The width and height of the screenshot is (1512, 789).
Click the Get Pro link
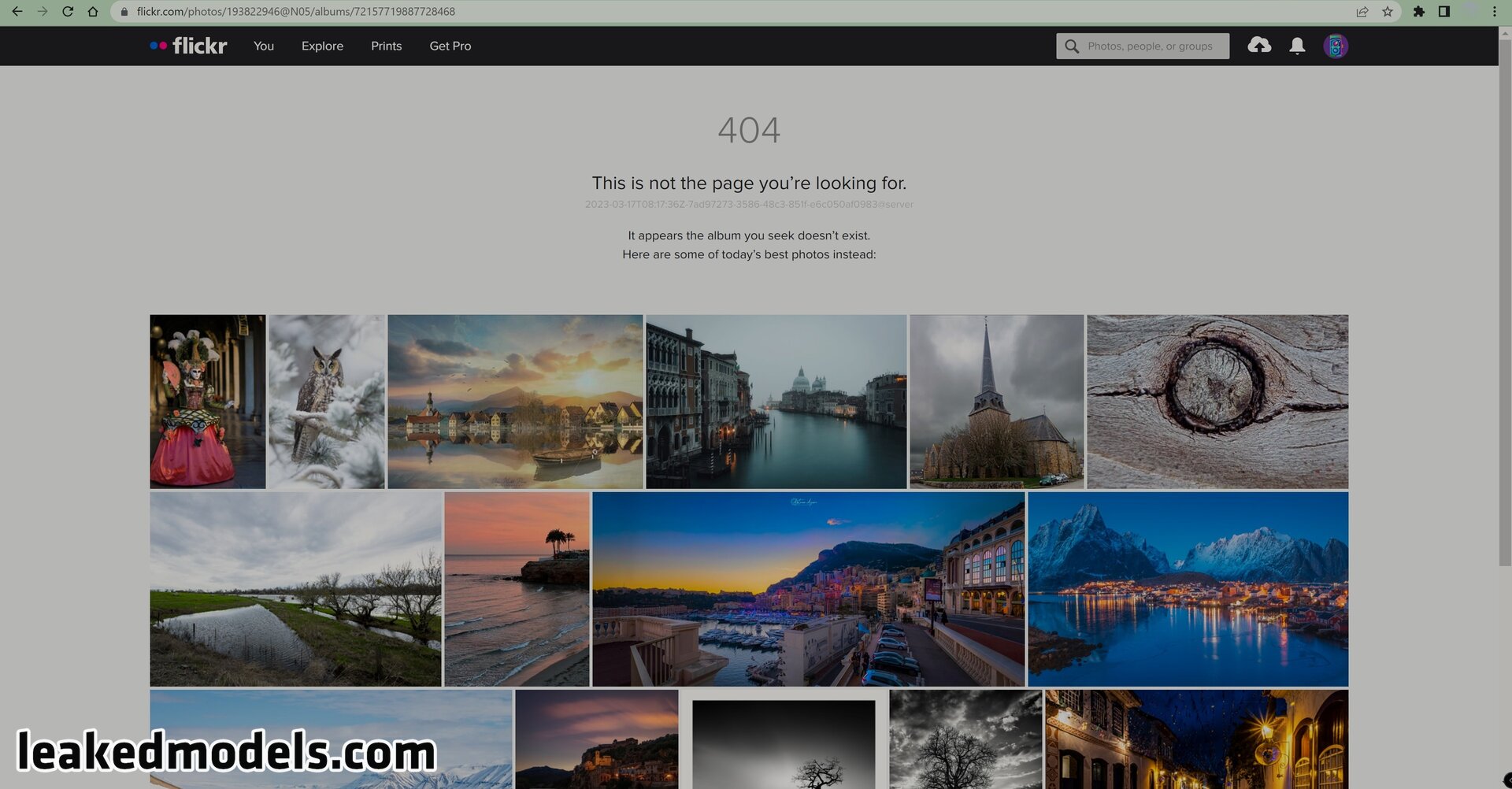point(450,46)
